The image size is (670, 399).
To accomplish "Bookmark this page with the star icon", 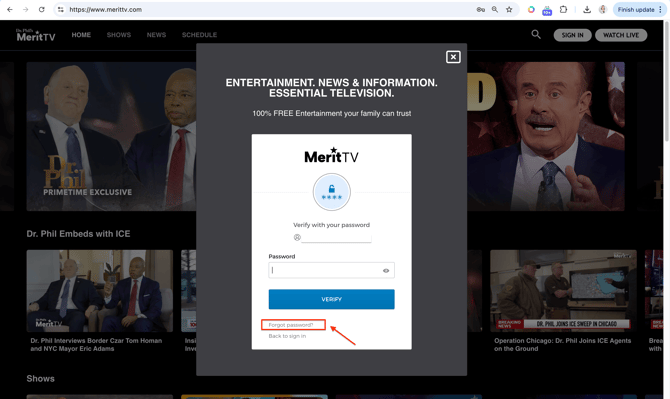I will coord(509,9).
